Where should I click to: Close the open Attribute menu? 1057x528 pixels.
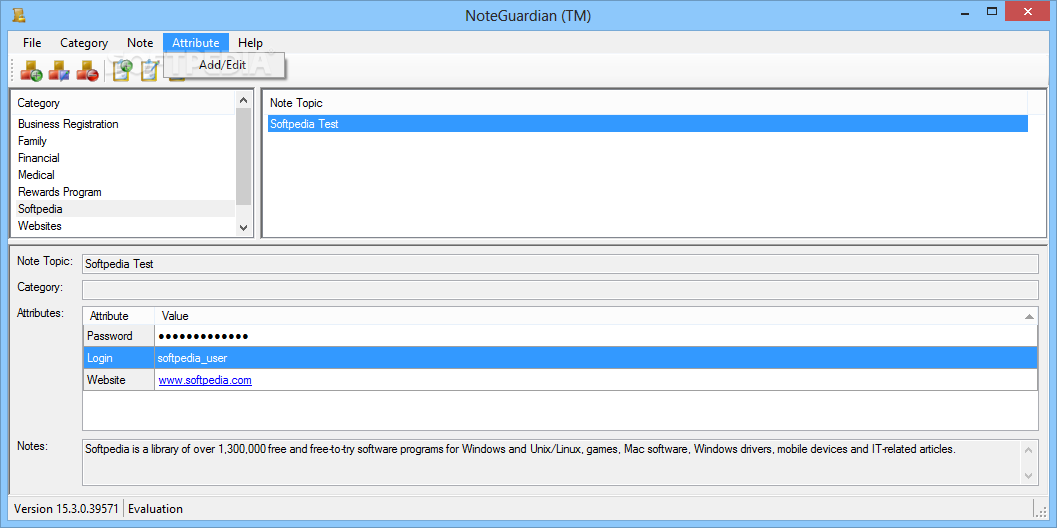pos(195,42)
